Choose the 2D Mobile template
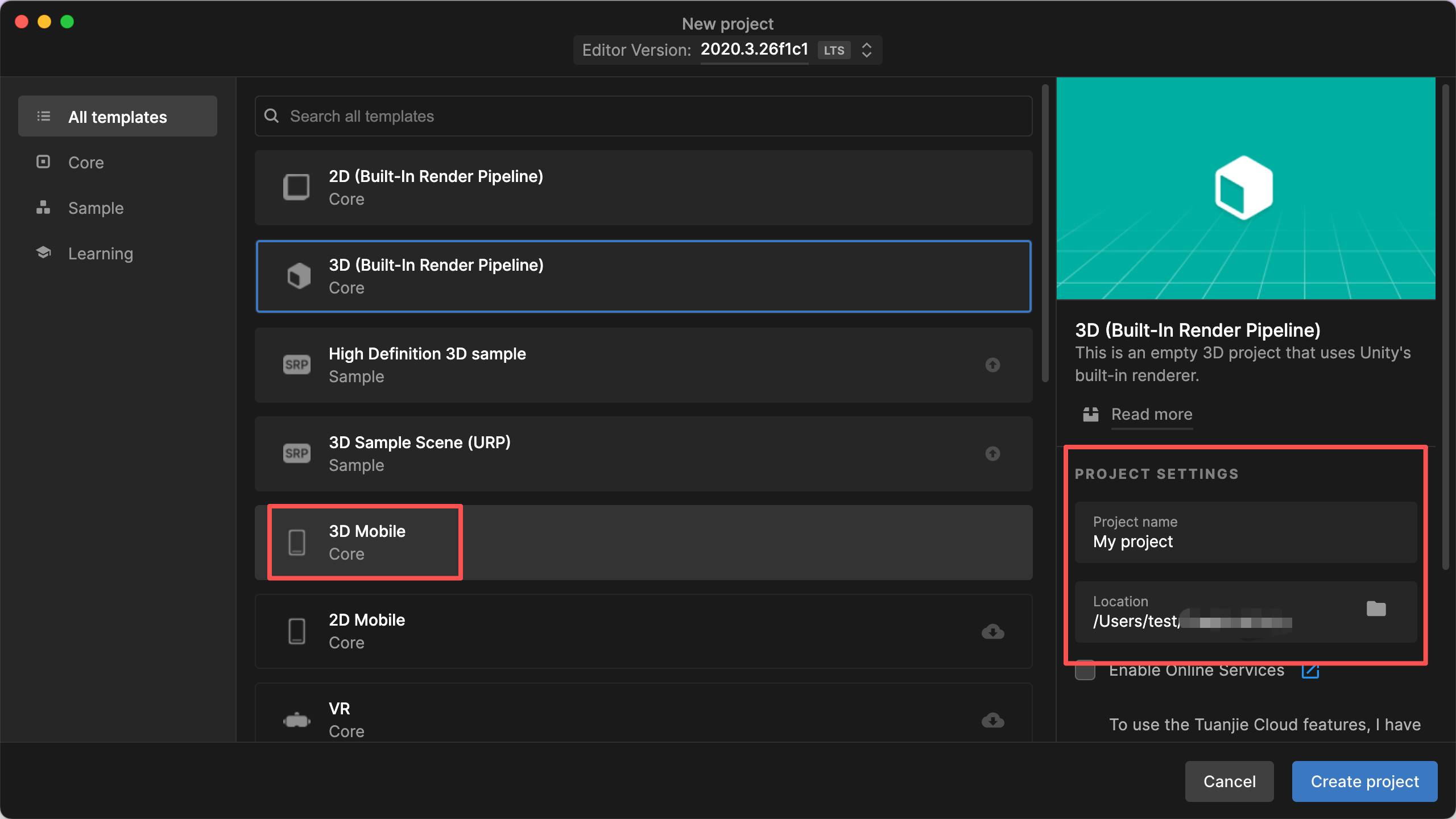 click(x=643, y=631)
